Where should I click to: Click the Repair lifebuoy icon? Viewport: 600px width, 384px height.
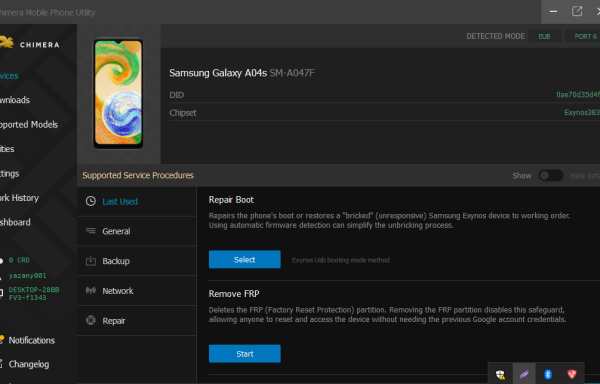[91, 321]
